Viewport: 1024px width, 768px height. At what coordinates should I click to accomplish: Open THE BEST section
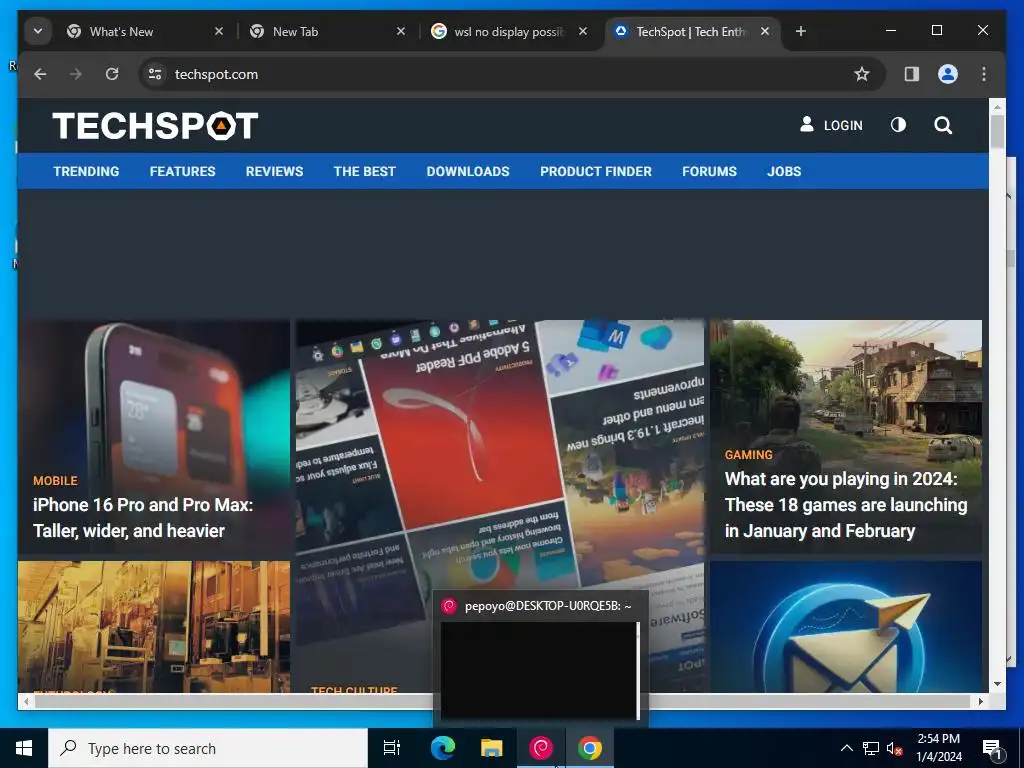[364, 172]
